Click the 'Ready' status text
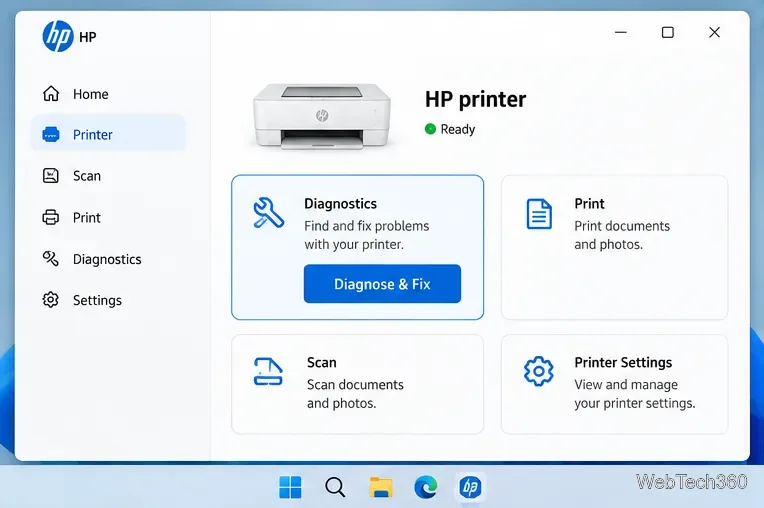The width and height of the screenshot is (764, 508). (458, 130)
